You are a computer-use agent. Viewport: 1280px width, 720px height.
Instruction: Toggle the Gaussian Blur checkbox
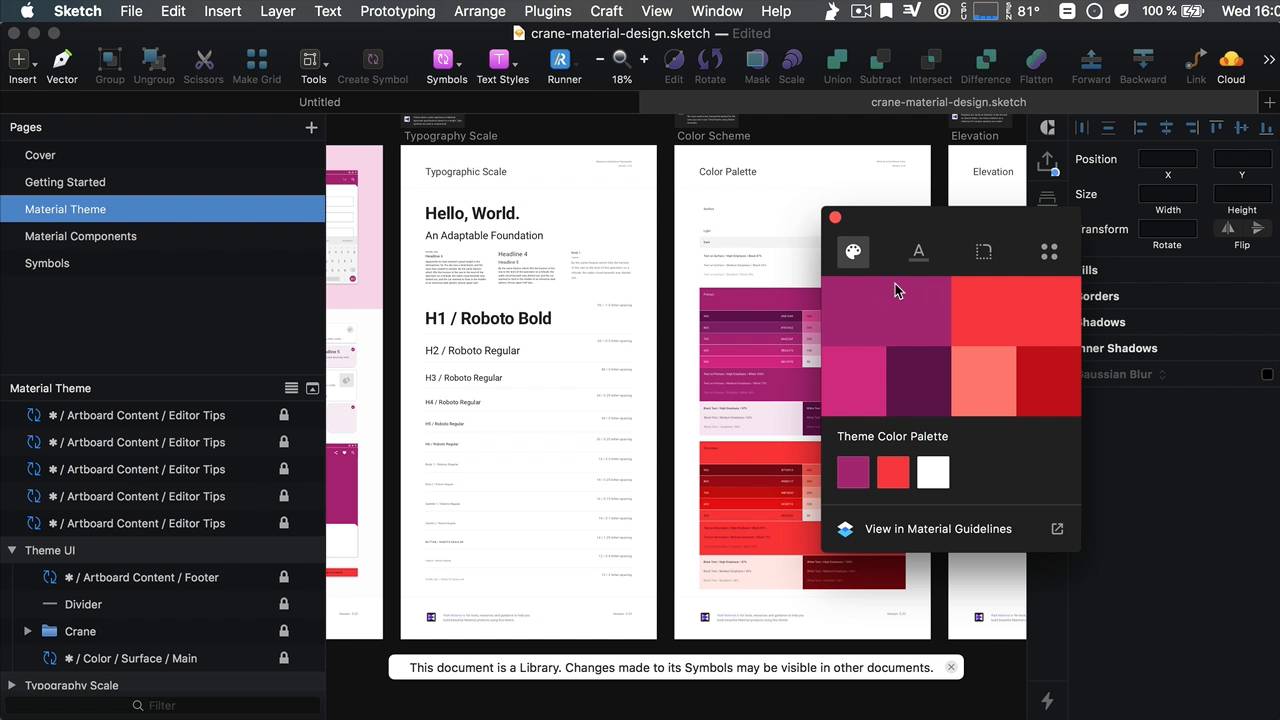[1267, 374]
